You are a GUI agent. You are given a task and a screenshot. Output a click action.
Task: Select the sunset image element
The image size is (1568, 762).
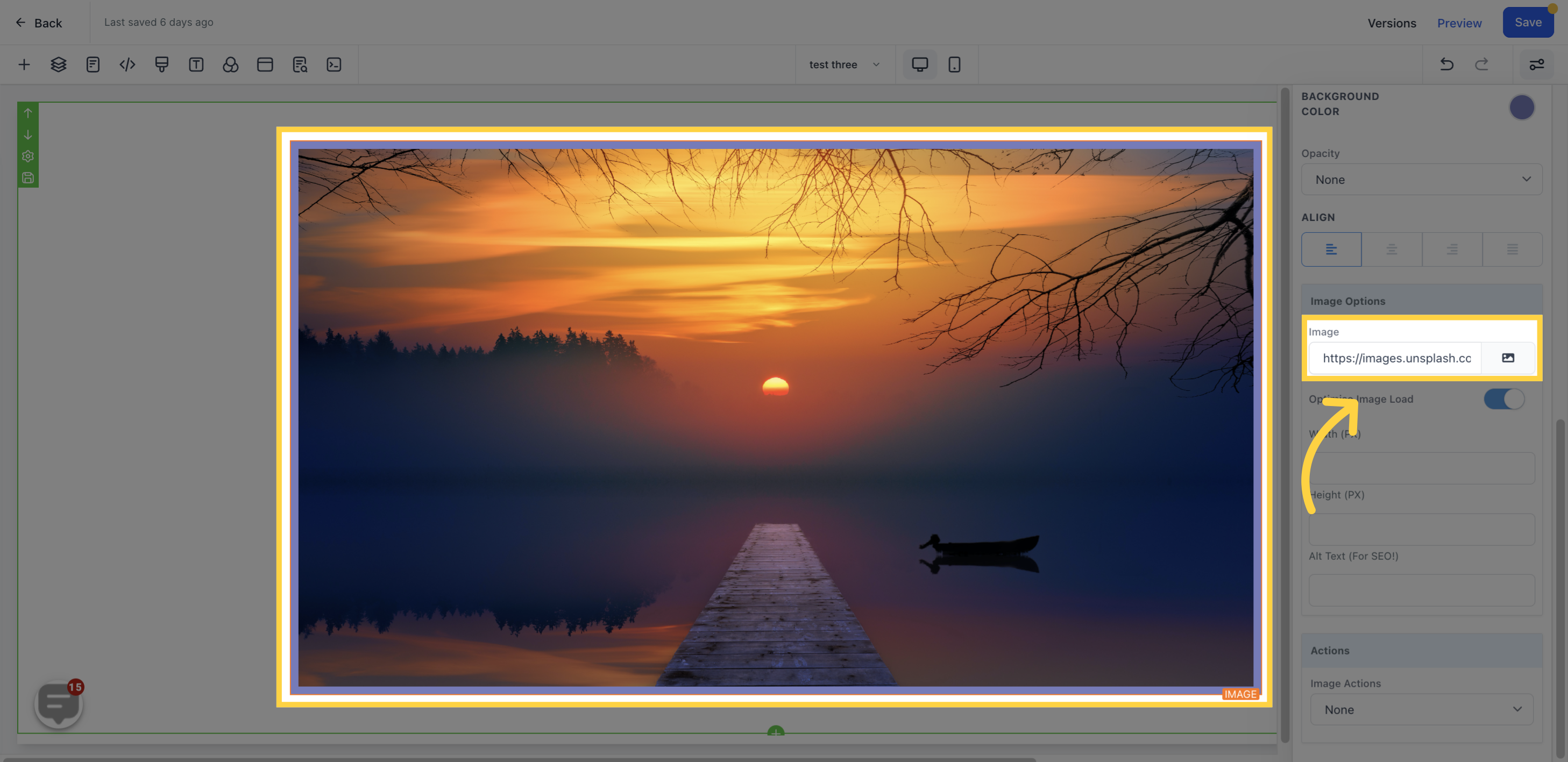[x=775, y=417]
